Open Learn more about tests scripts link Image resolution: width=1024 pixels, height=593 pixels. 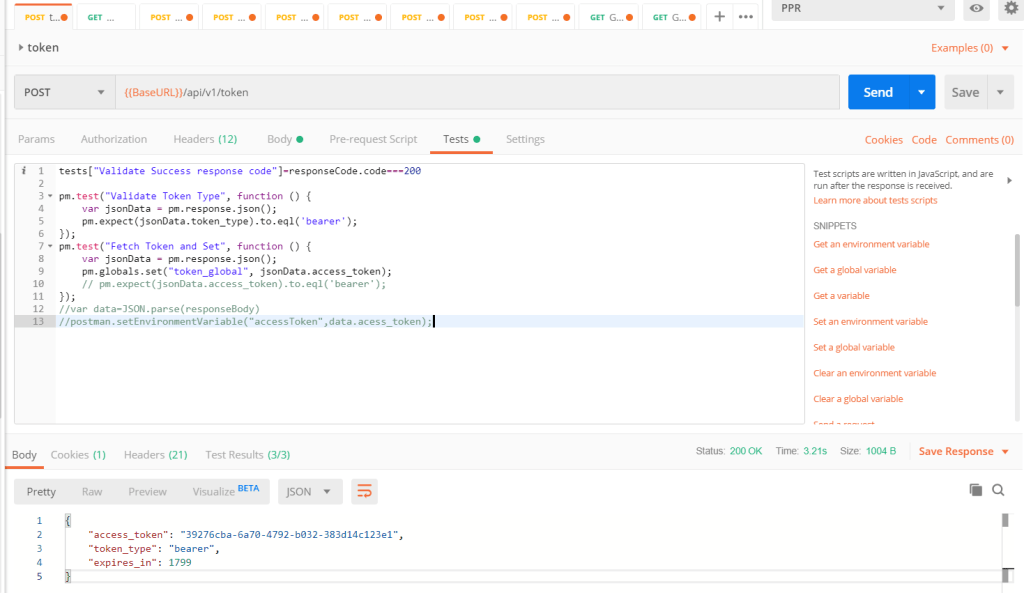pyautogui.click(x=875, y=200)
